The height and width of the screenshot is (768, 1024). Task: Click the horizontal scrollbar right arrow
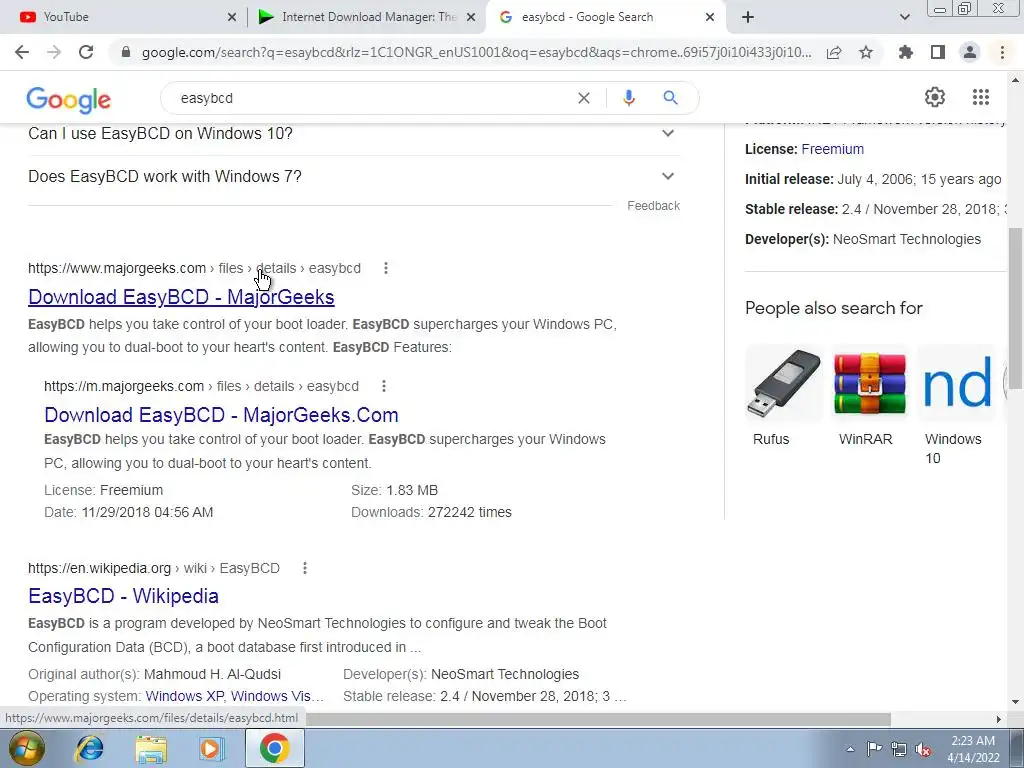999,719
